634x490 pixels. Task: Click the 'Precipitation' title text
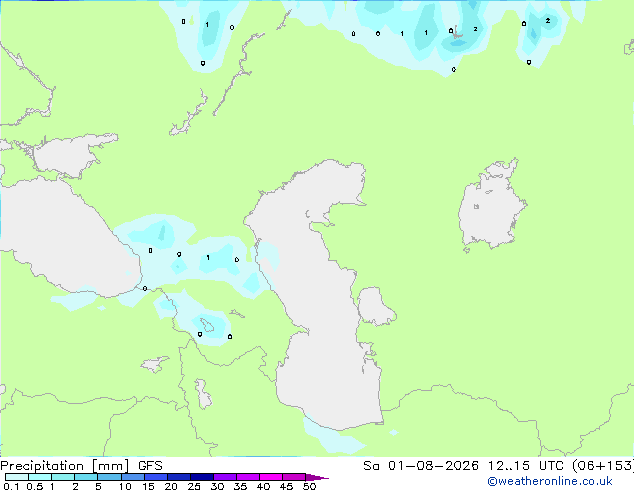[x=42, y=466]
